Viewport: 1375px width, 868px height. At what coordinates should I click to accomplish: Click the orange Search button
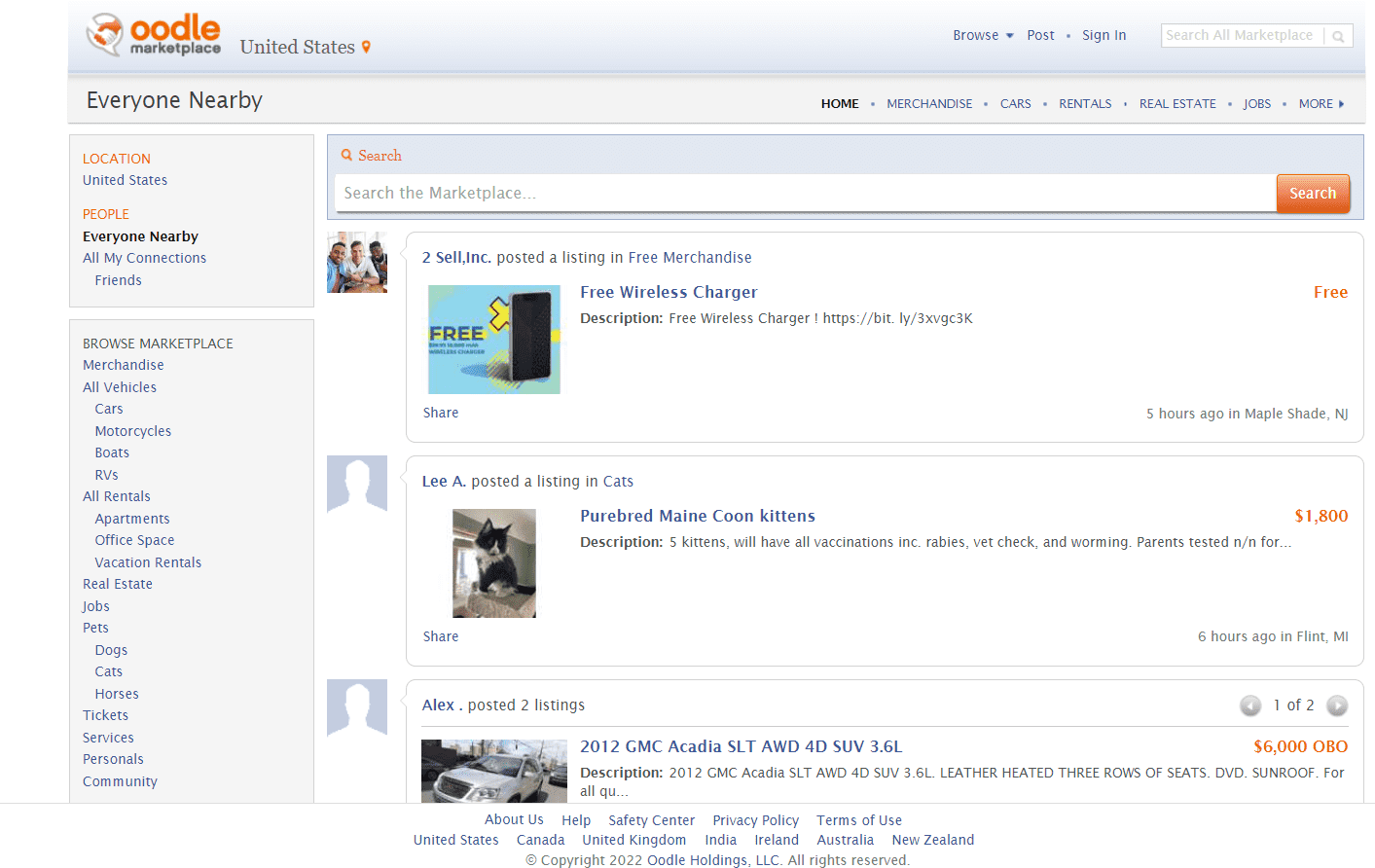(x=1313, y=193)
